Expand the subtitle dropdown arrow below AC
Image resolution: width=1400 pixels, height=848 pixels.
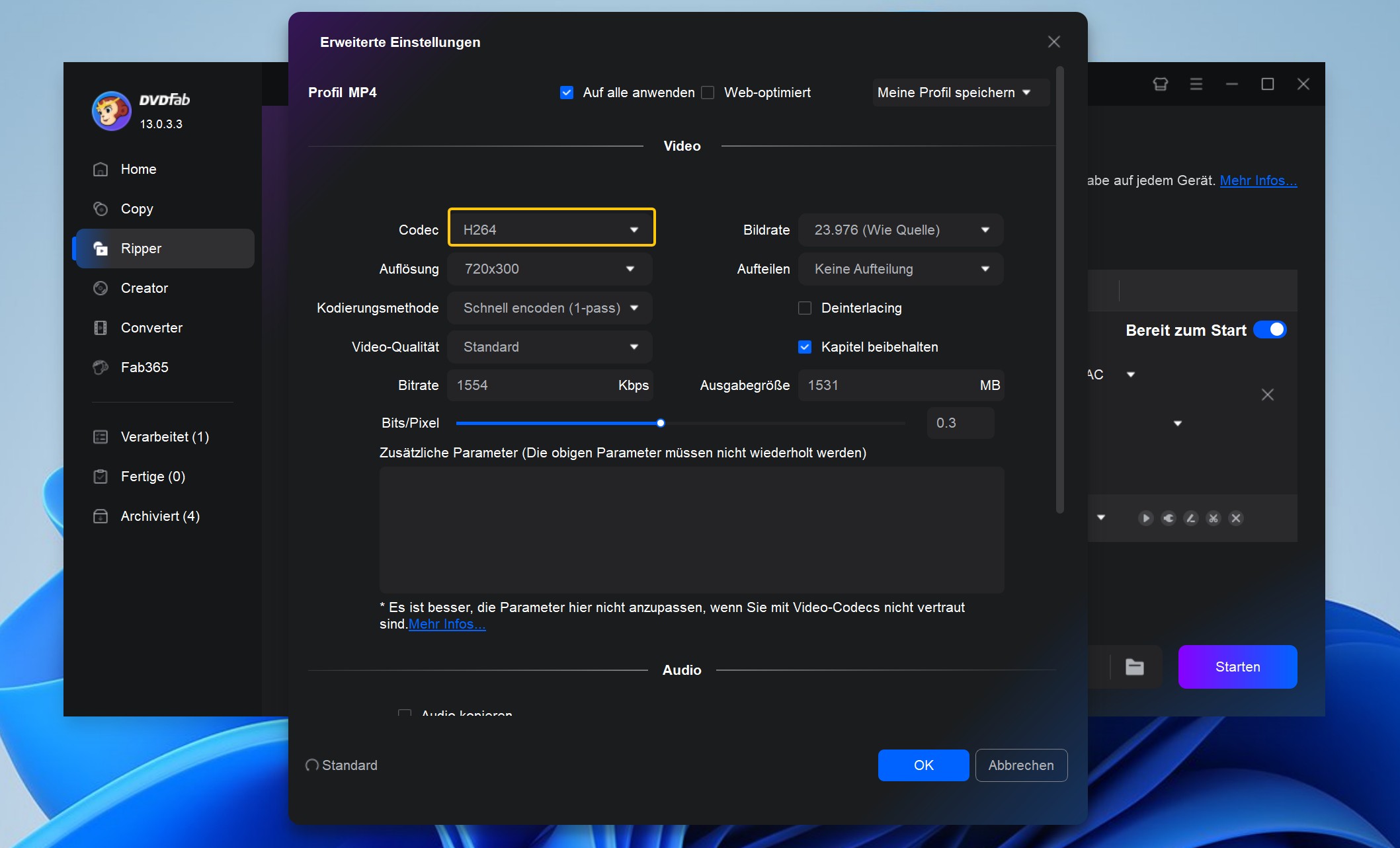1177,423
